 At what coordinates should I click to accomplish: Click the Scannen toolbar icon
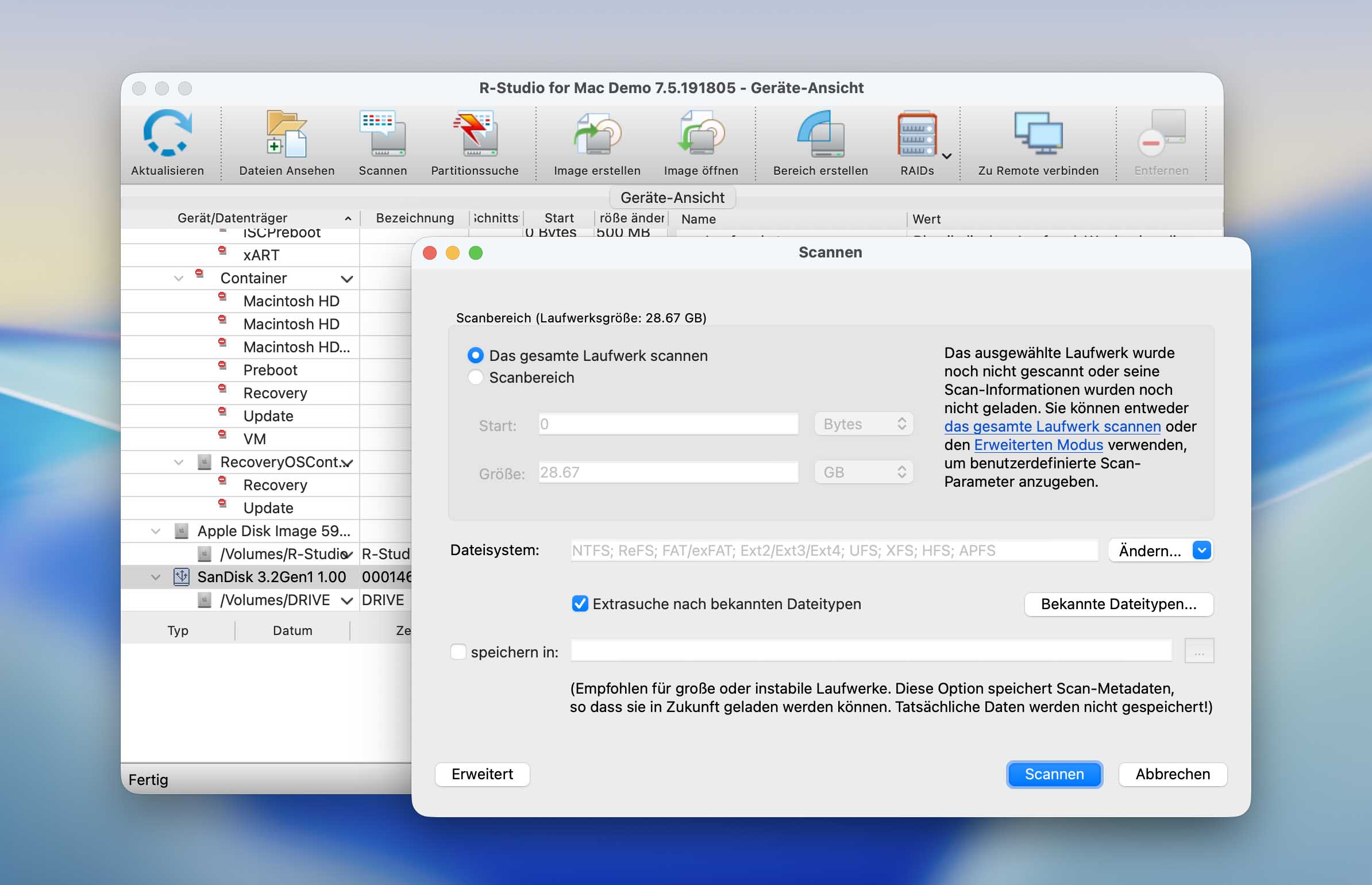point(382,133)
